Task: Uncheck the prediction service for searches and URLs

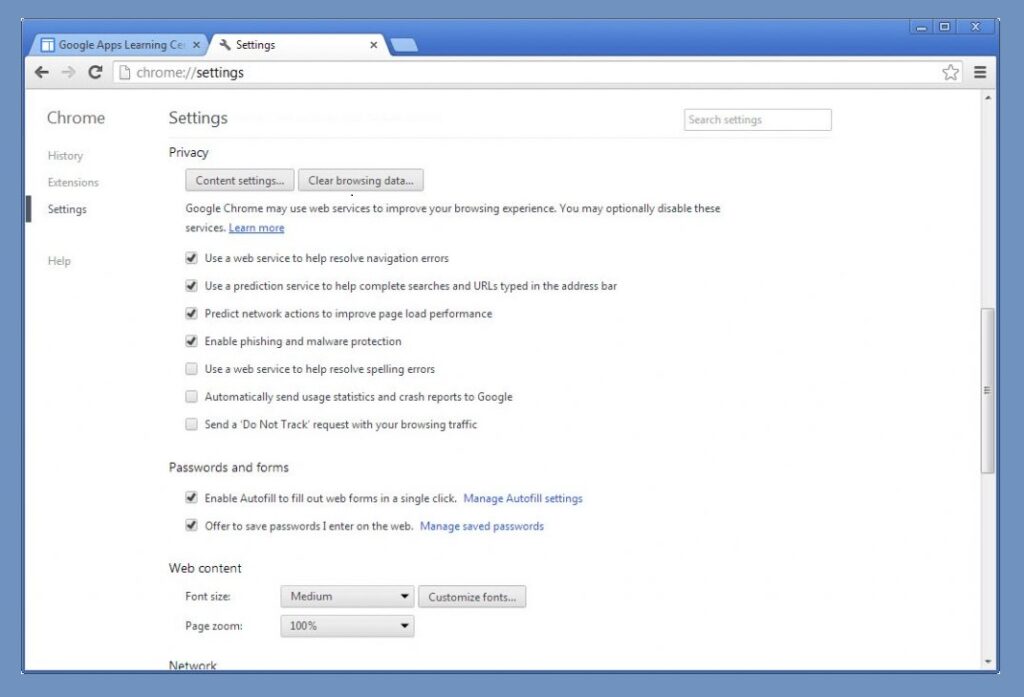Action: (x=191, y=285)
